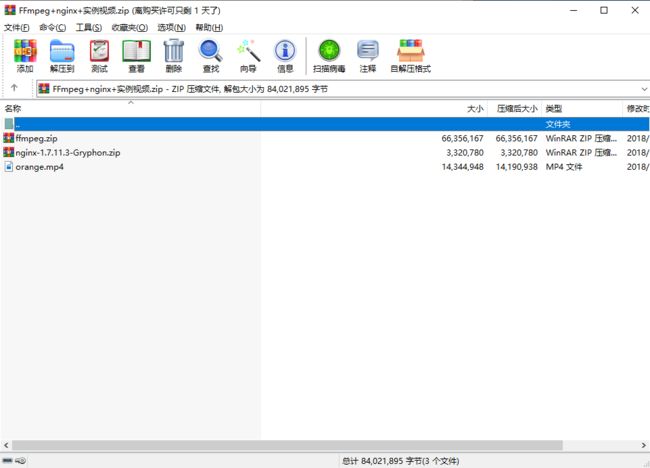Launch the 向导 (Wizard) wand icon
Screen dimensions: 650x468
pyautogui.click(x=248, y=51)
